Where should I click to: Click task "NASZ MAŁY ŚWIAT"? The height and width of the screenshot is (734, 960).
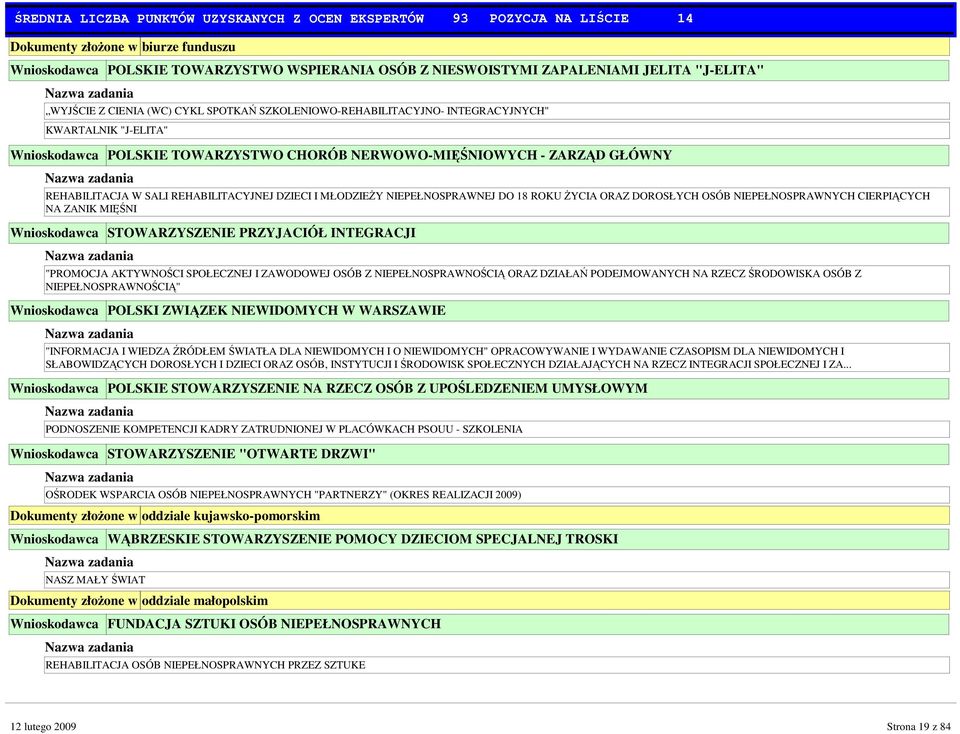pos(497,580)
